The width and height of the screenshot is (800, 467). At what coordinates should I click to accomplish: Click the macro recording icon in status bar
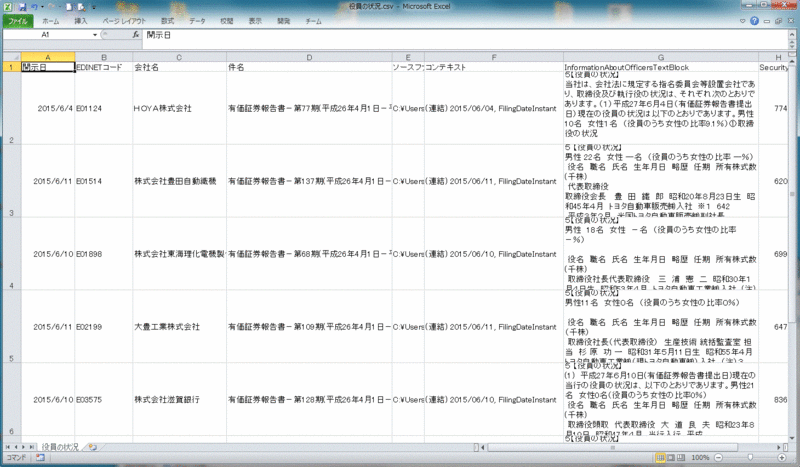click(x=40, y=458)
